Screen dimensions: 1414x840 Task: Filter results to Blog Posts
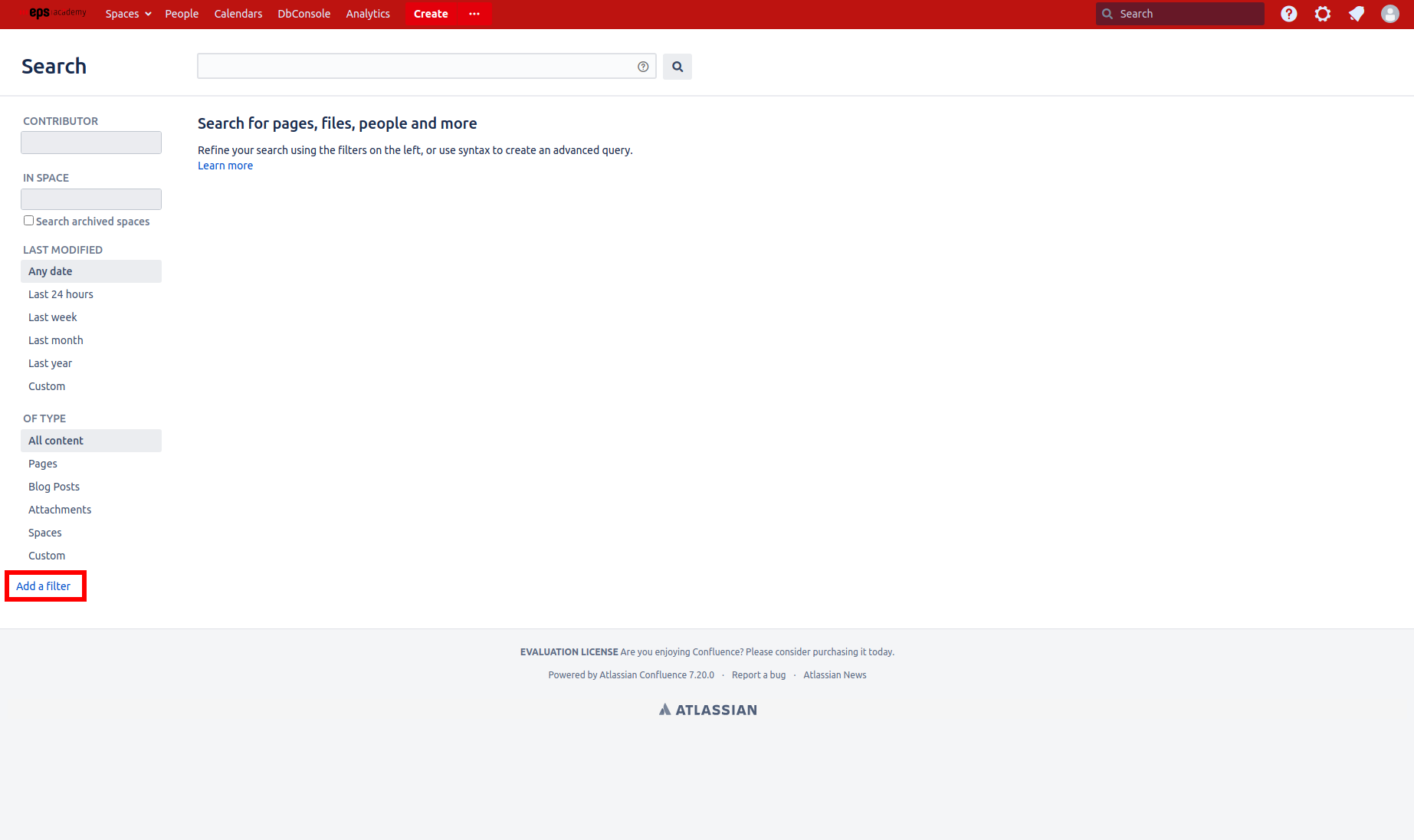(54, 487)
